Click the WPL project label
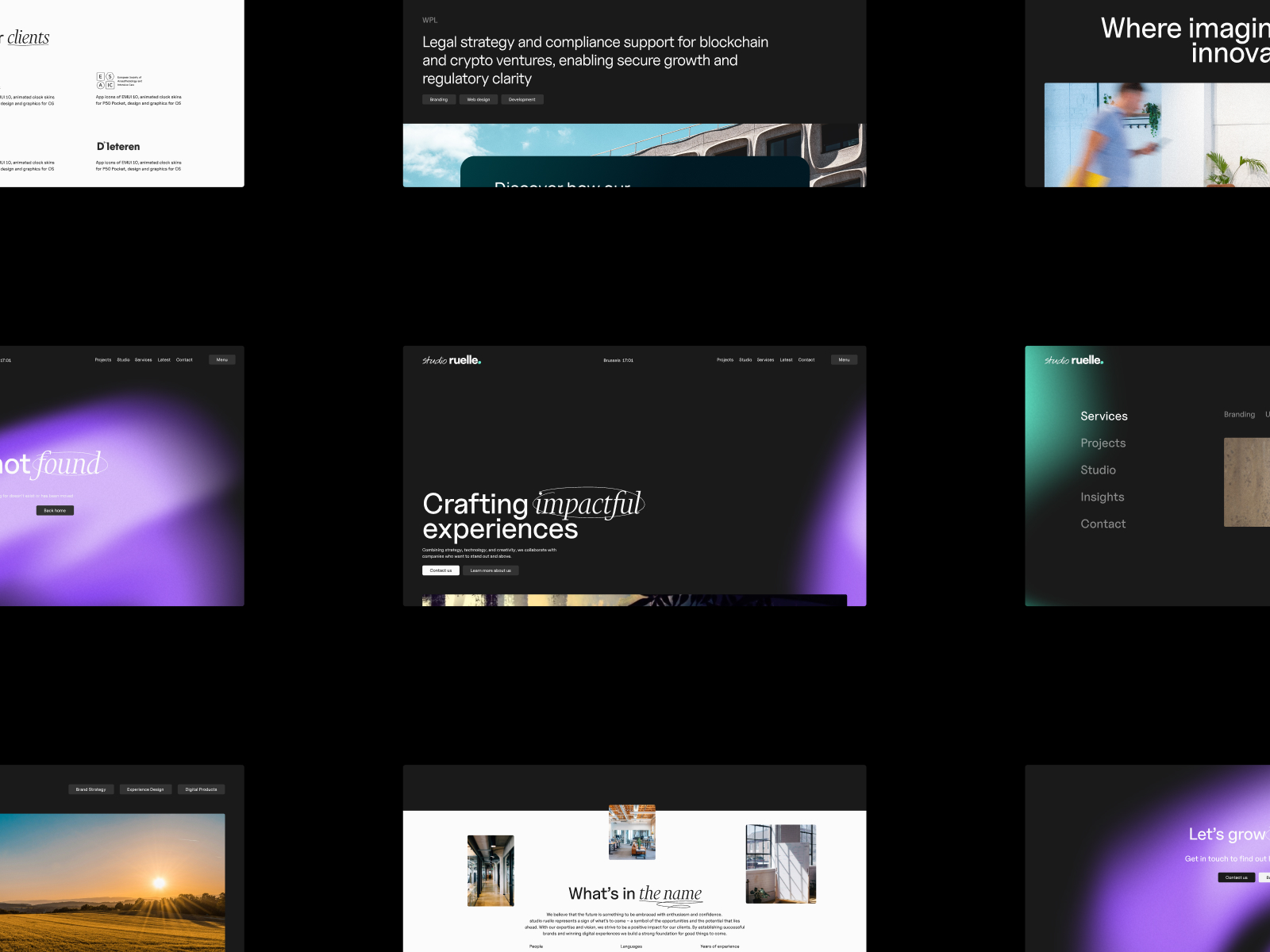Viewport: 1270px width, 952px height. pos(429,21)
